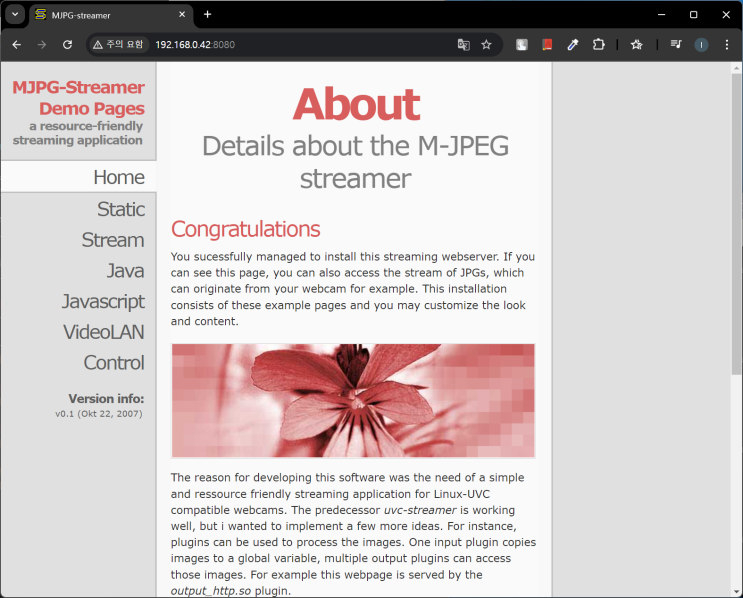Open the bookmarks star list icon
This screenshot has width=743, height=598.
pyautogui.click(x=636, y=45)
